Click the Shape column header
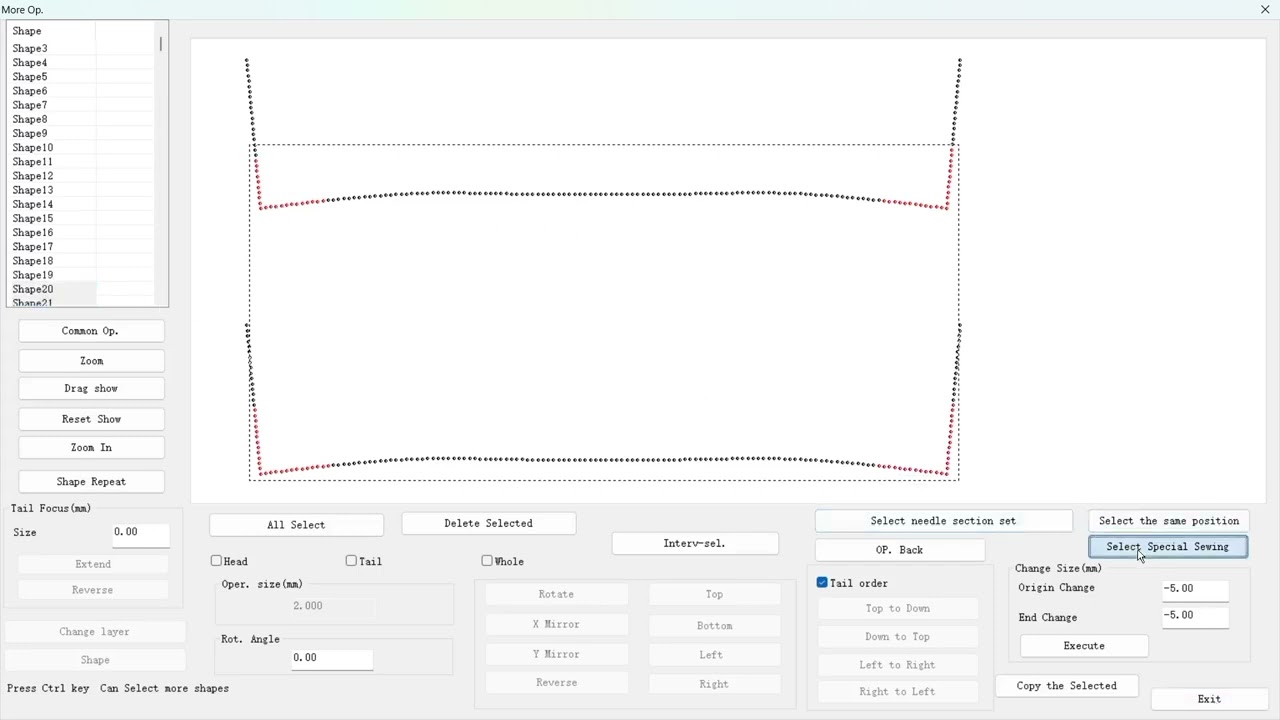Screen dimensions: 1280x720 [x=52, y=31]
